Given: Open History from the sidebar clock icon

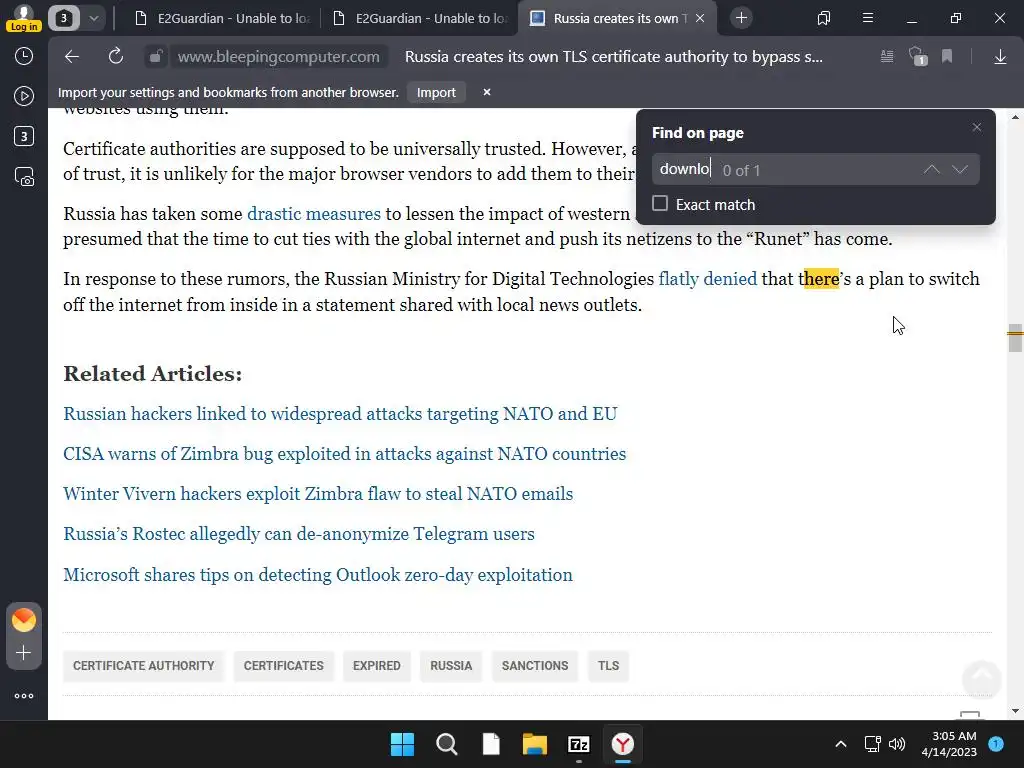Looking at the screenshot, I should [x=24, y=56].
